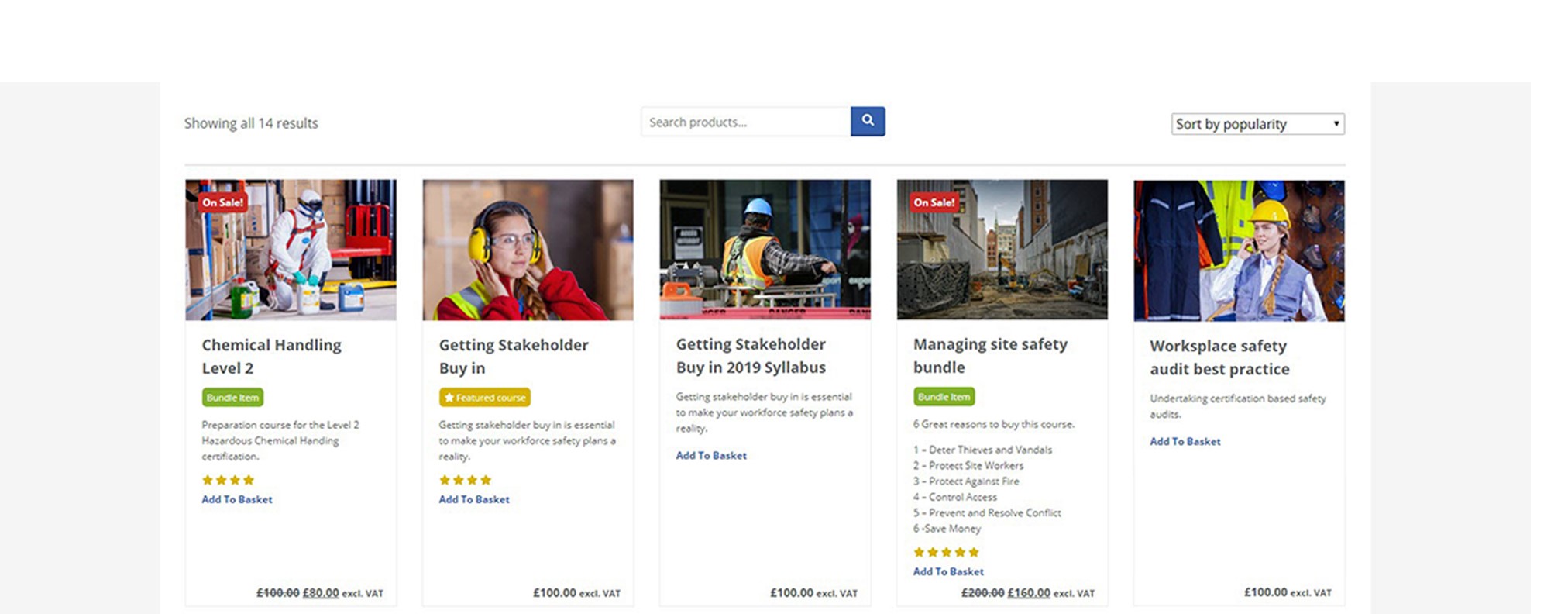The width and height of the screenshot is (1568, 614).
Task: Open the Chemical Handling Level 2 image
Action: click(x=291, y=250)
